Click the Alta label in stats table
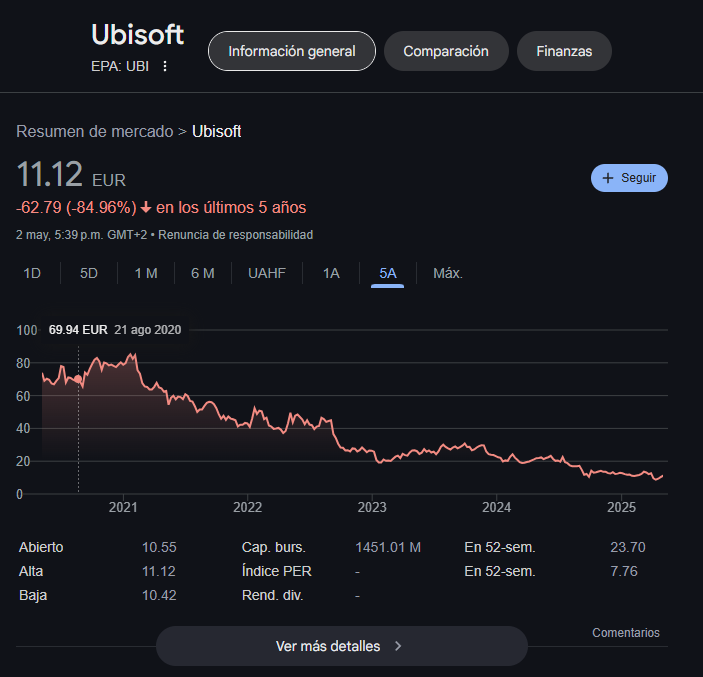 31,571
